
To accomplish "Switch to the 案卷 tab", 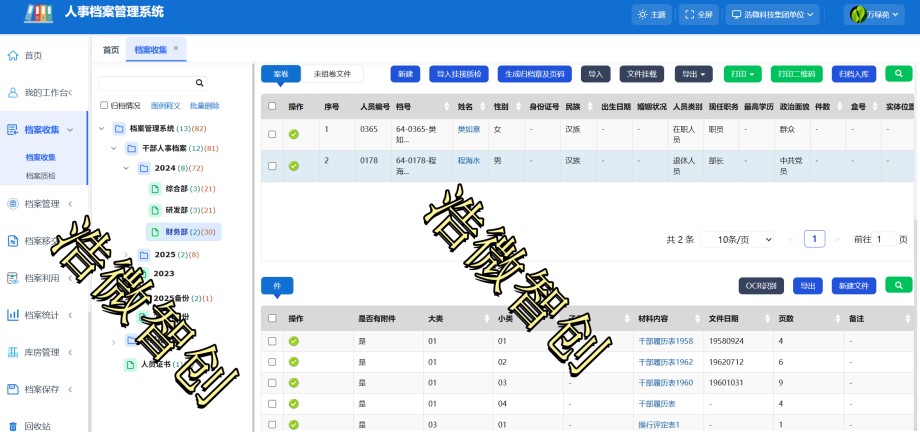I will (x=281, y=74).
